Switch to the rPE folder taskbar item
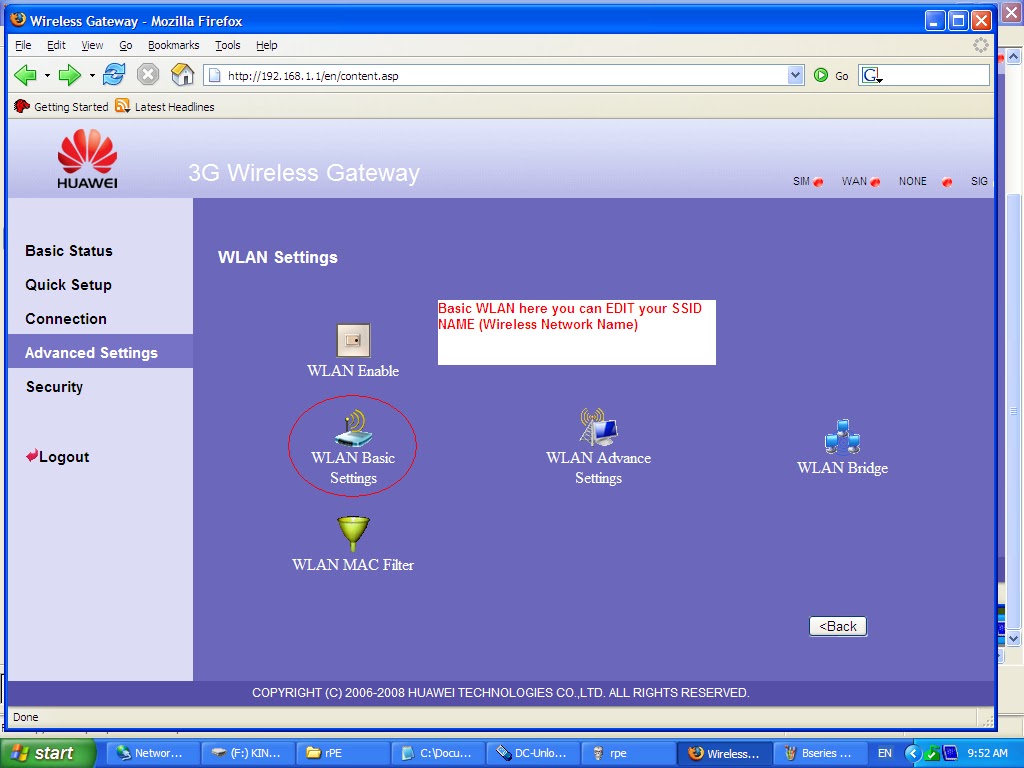 (342, 753)
